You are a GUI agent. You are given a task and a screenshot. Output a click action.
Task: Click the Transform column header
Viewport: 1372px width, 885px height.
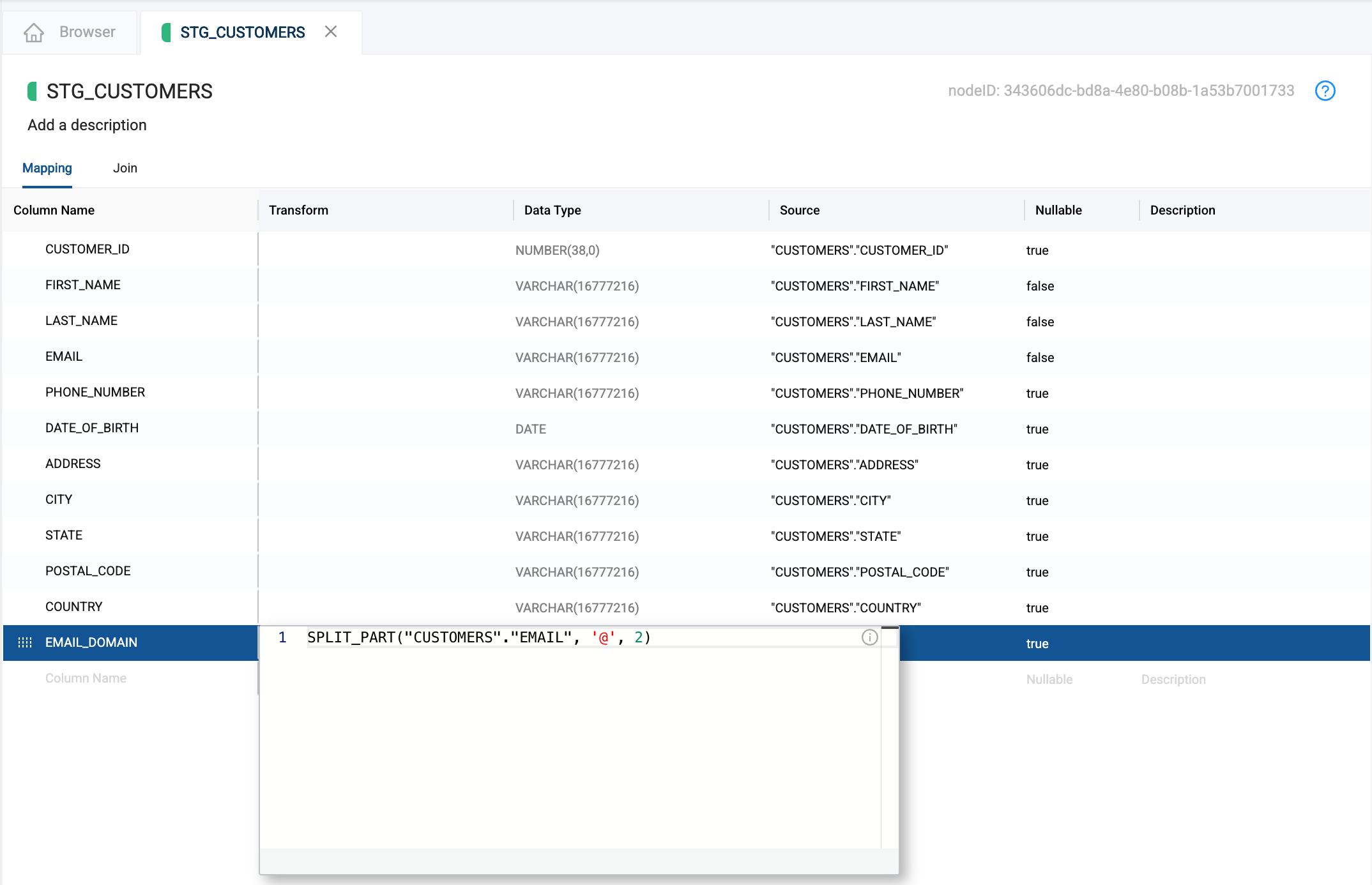pos(298,210)
